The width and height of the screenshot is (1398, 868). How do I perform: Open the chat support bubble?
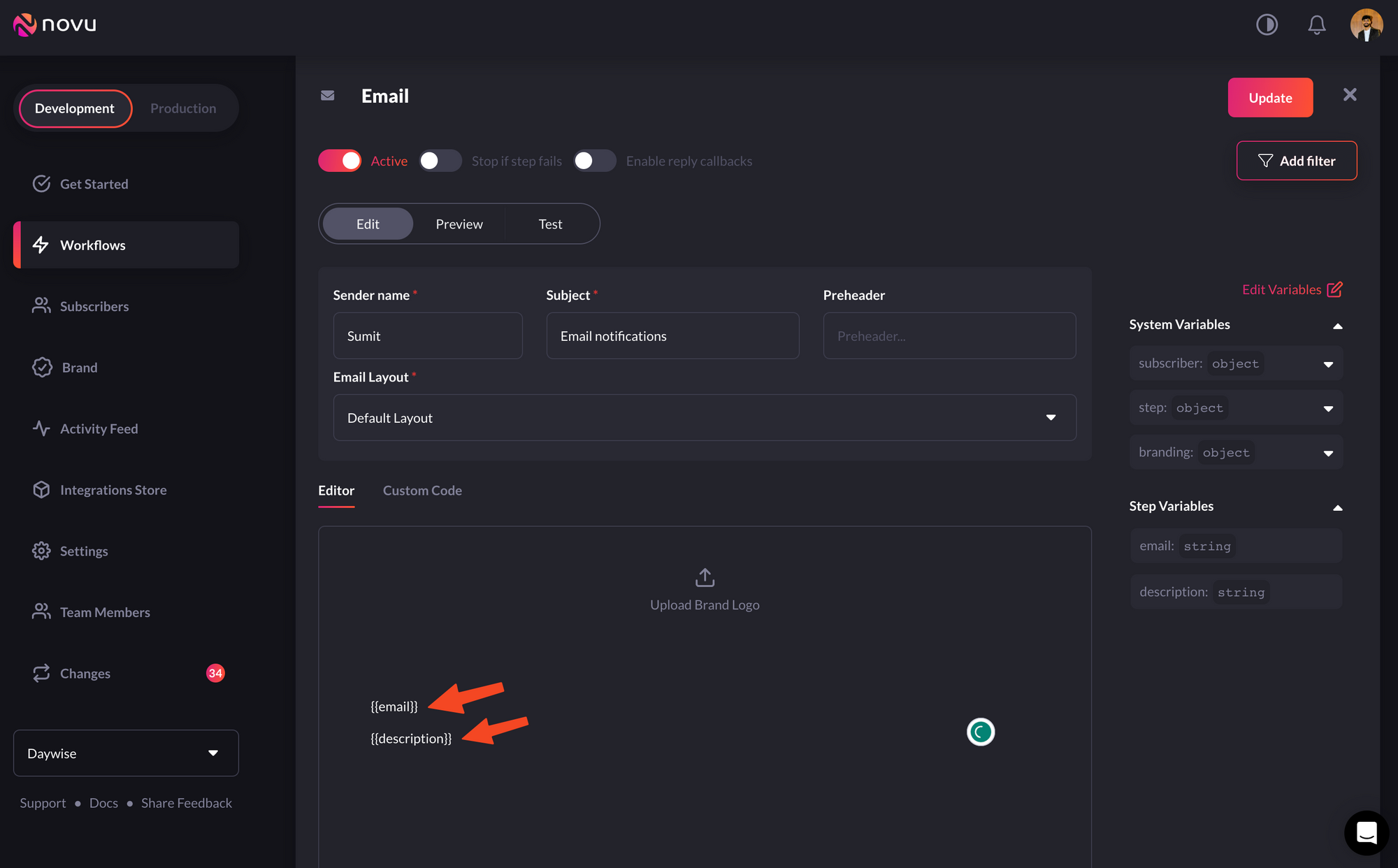coord(1366,832)
